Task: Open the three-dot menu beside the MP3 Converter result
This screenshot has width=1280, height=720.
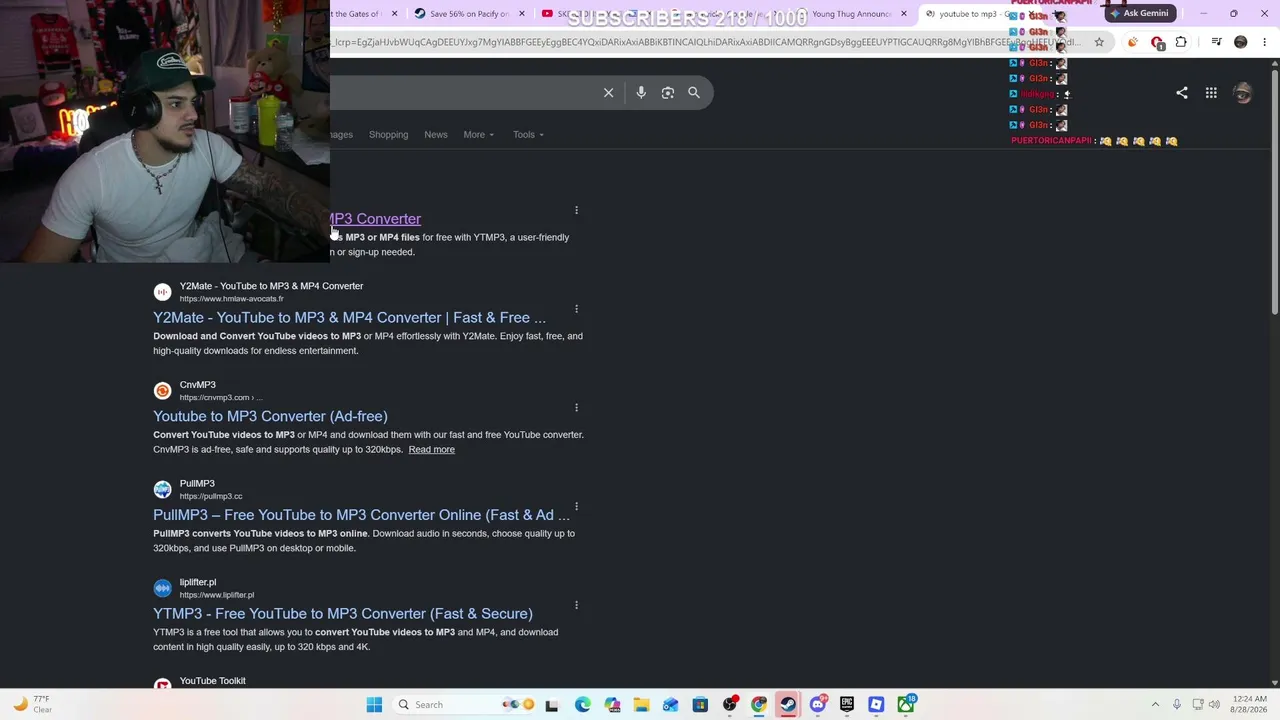Action: (x=576, y=210)
